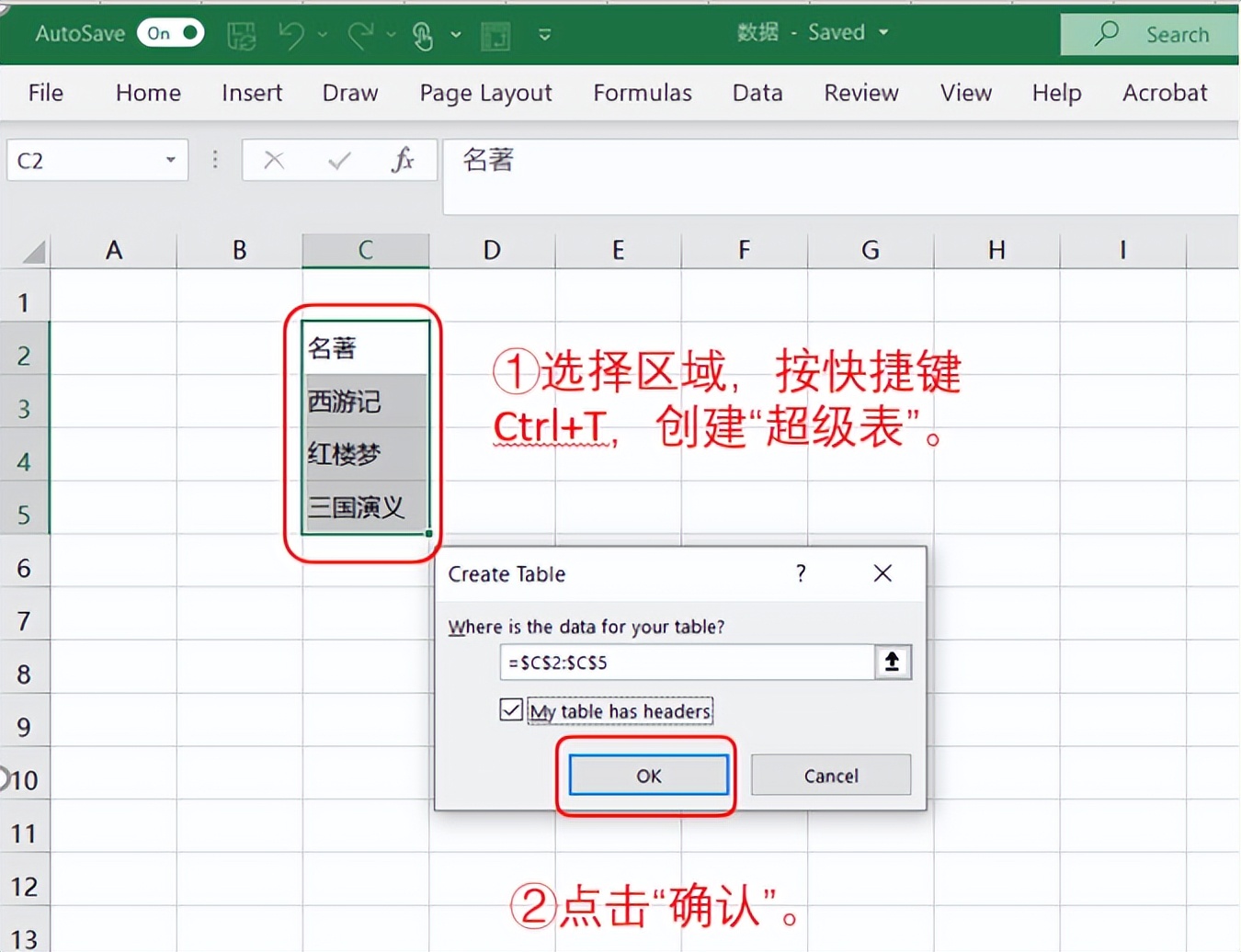Select column G header
The width and height of the screenshot is (1241, 952).
tap(870, 250)
